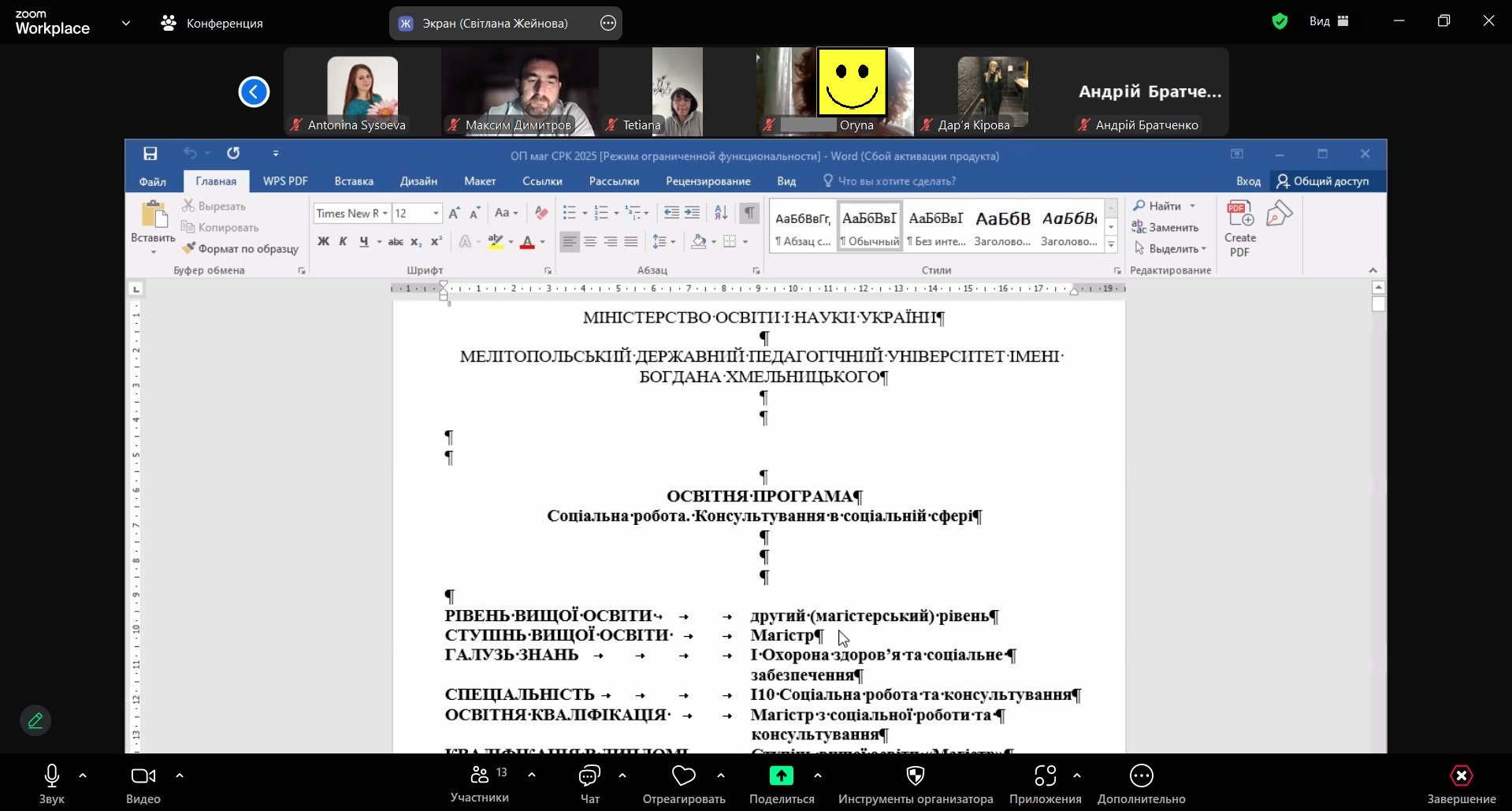
Task: Align the text to the right
Action: 611,242
